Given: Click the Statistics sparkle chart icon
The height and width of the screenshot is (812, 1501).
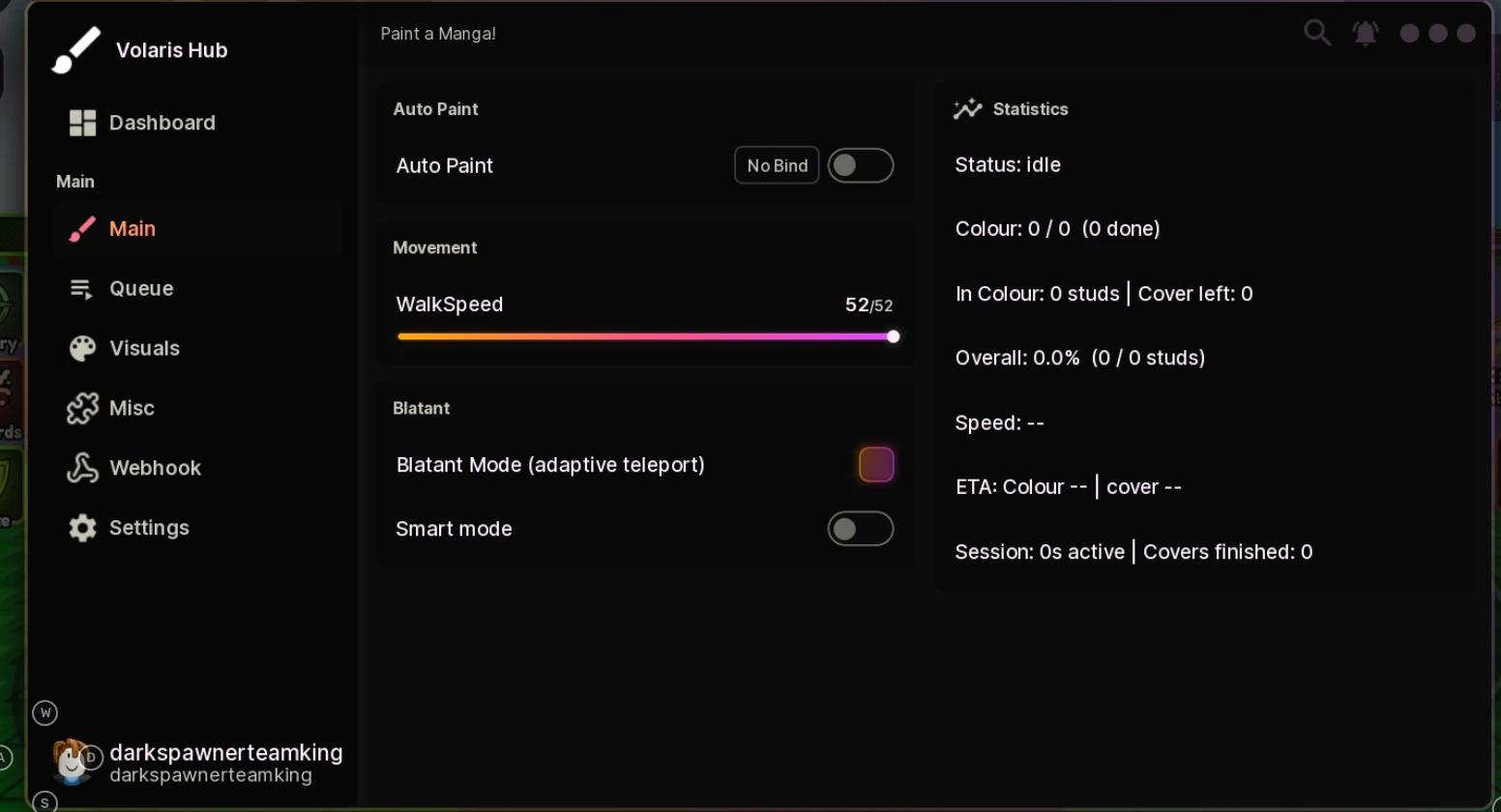Looking at the screenshot, I should pos(967,109).
